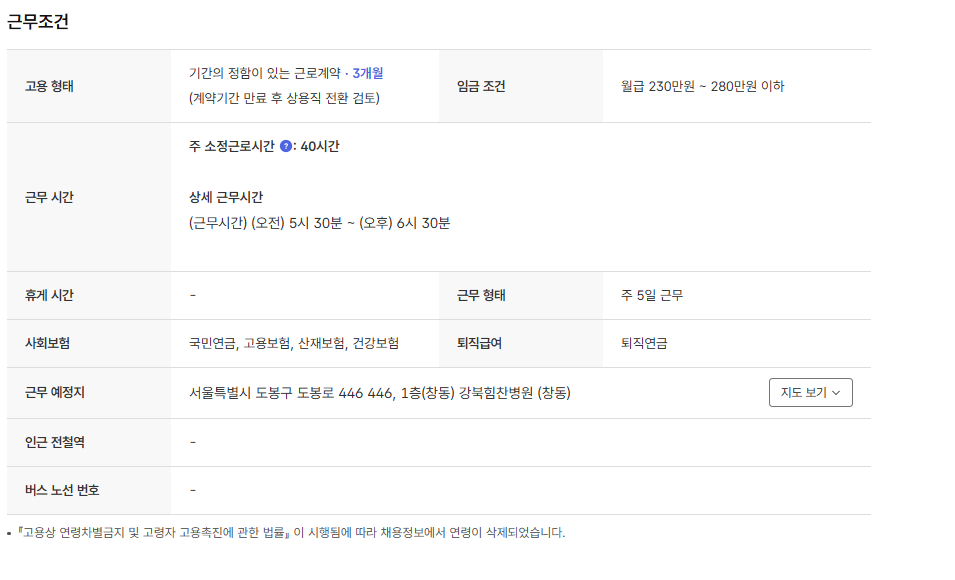Click the 임금 조건 header cell

pos(481,86)
